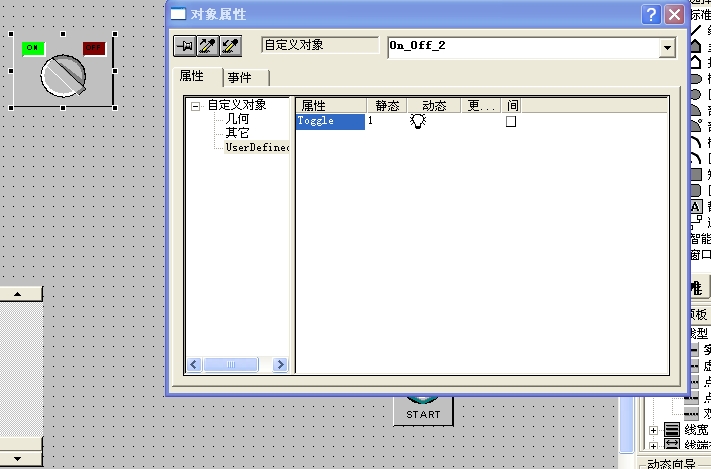Open the object name dropdown On_Off_2
Viewport: 711px width, 469px height.
click(x=667, y=47)
